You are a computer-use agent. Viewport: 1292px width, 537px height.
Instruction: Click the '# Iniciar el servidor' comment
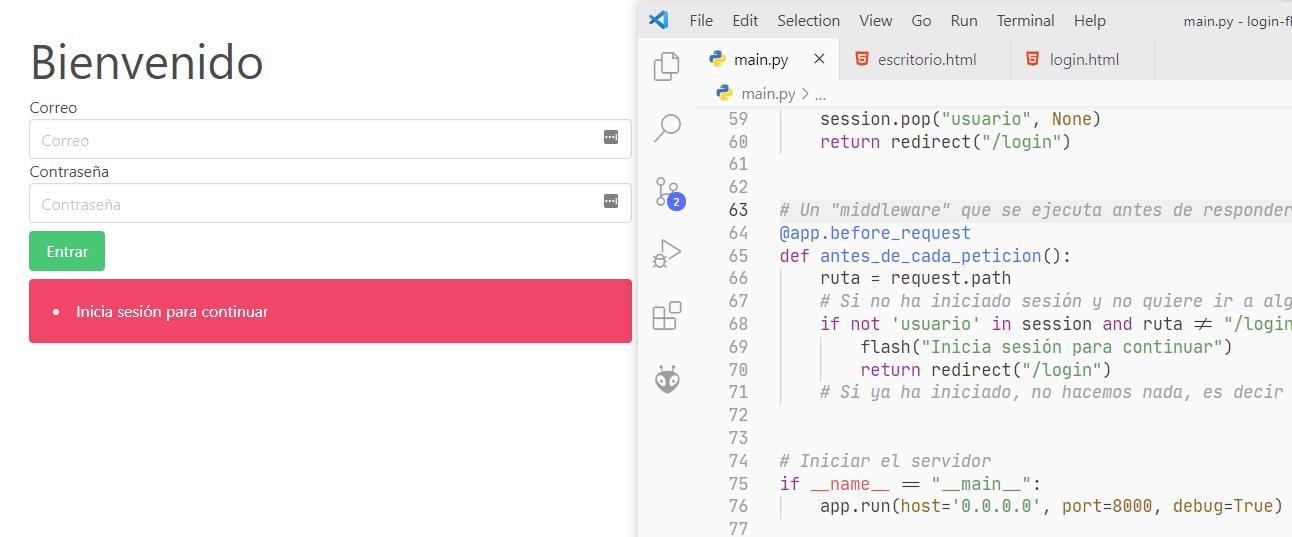click(x=885, y=461)
